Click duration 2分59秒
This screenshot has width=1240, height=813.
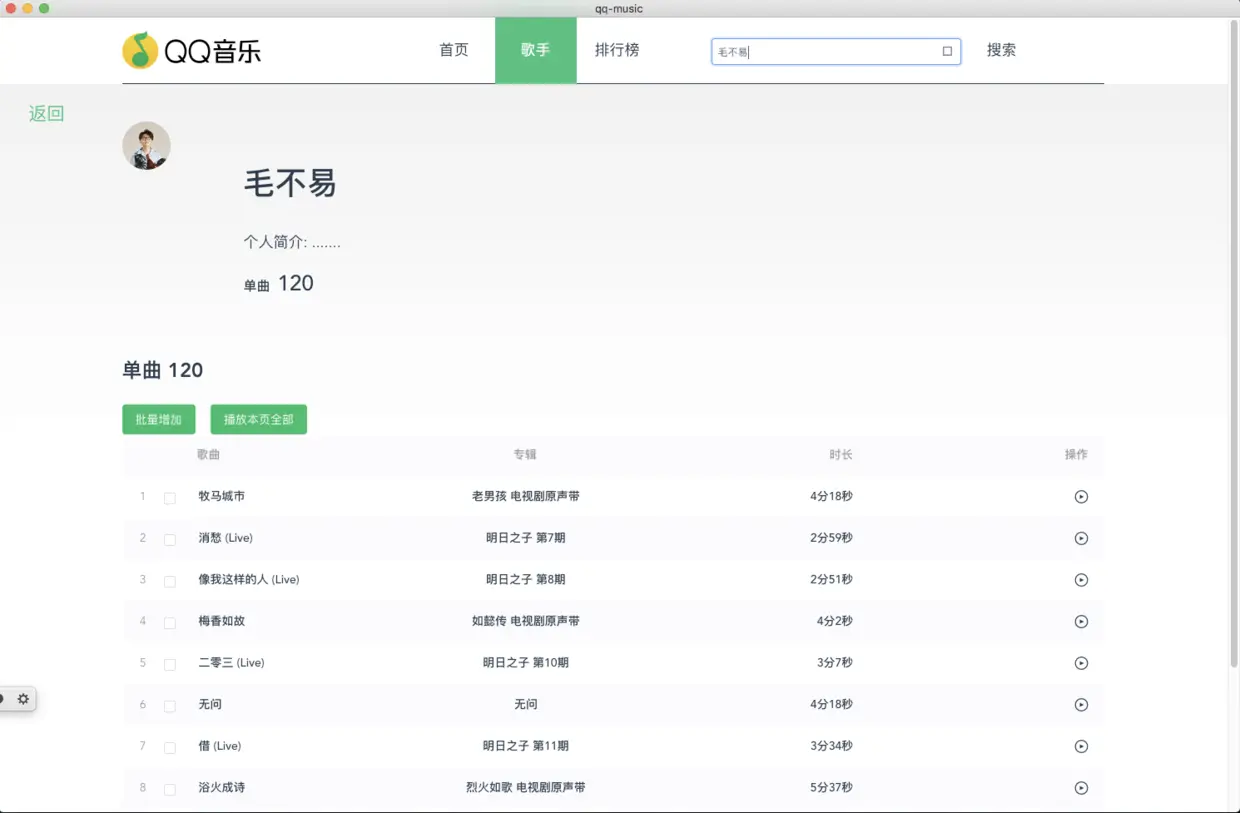831,538
